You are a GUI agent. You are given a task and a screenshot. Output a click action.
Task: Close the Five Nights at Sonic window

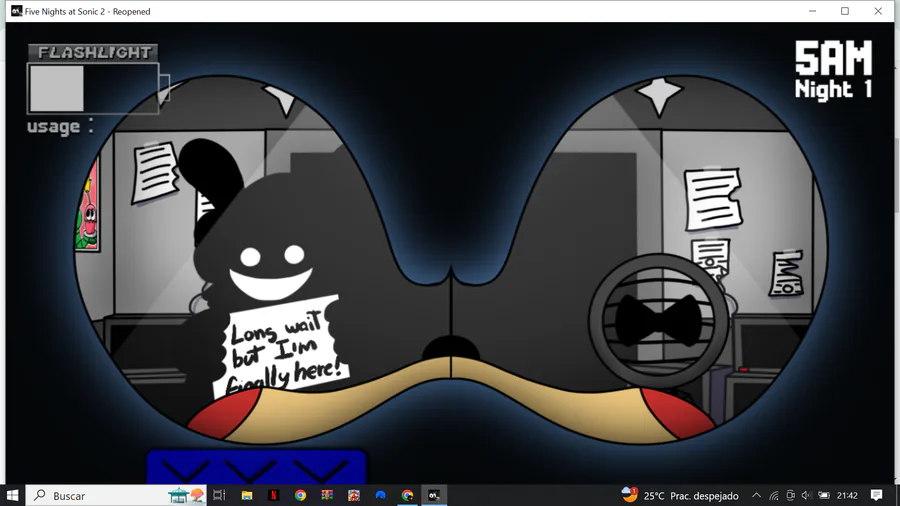tap(878, 11)
